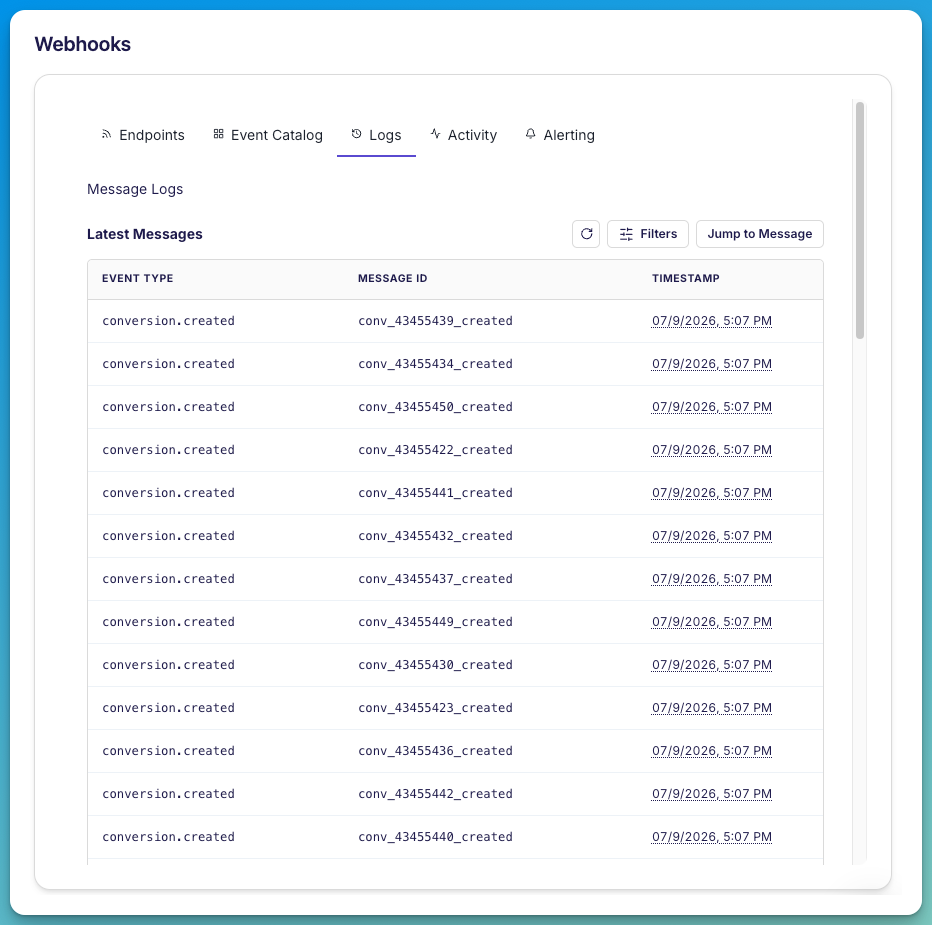Viewport: 932px width, 925px height.
Task: Click the Logs history clock icon
Action: [356, 134]
